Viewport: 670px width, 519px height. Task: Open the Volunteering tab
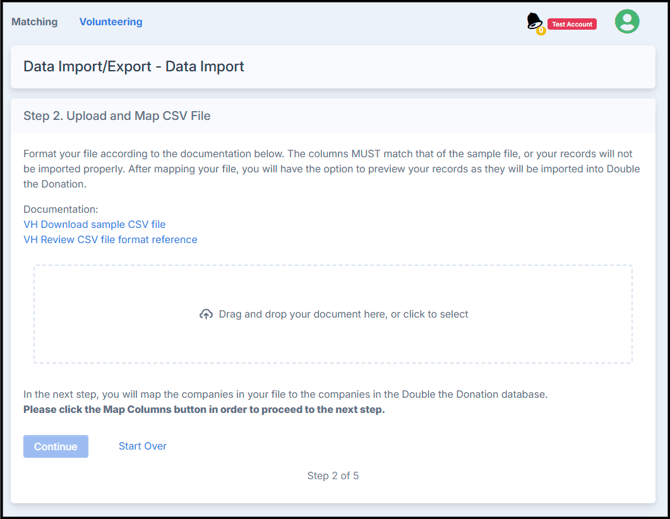pos(111,21)
